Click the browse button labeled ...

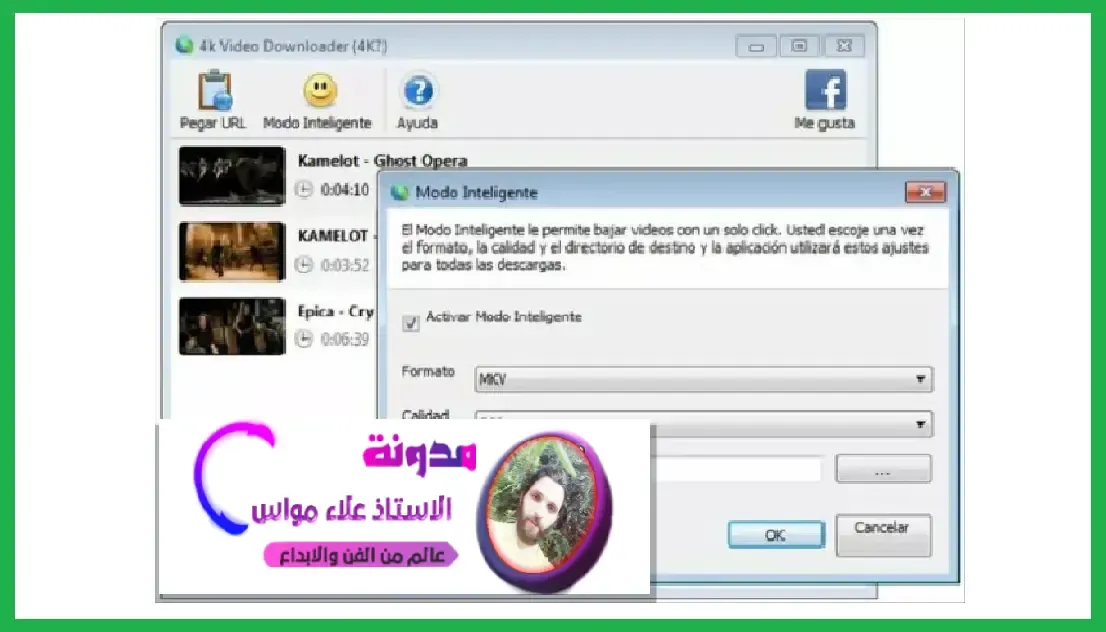coord(883,469)
